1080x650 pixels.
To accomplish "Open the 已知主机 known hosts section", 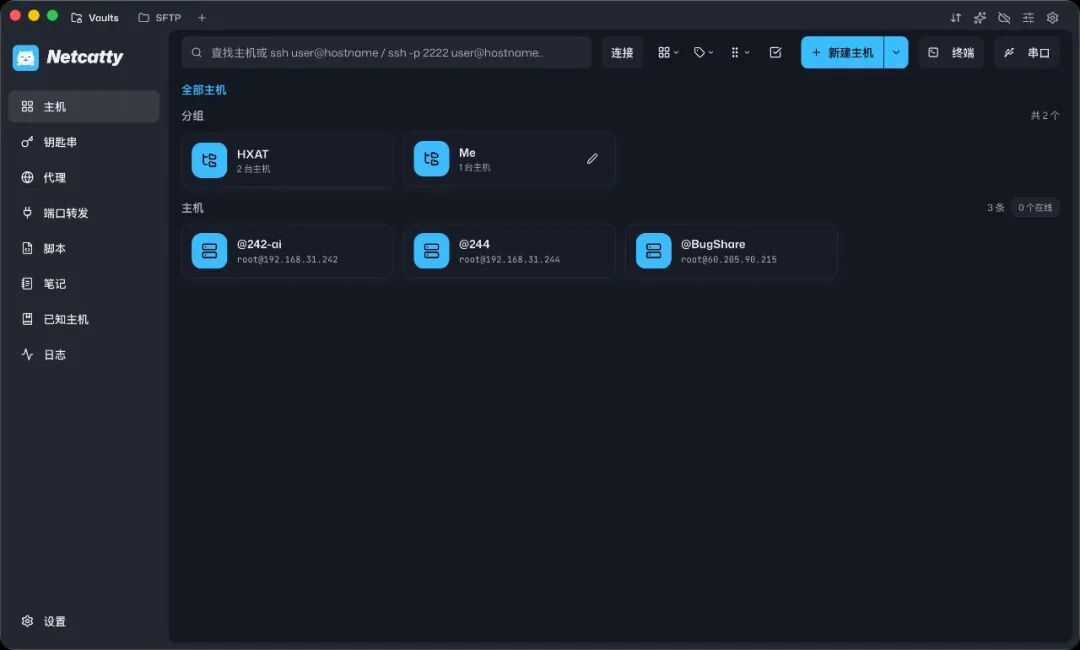I will (x=83, y=319).
